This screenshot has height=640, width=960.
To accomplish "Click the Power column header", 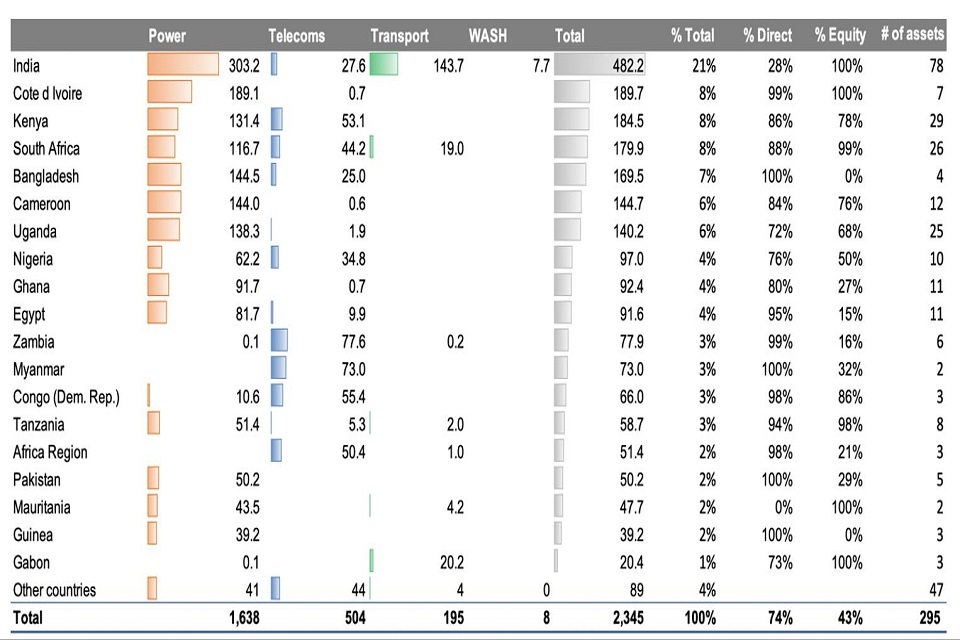I will pyautogui.click(x=167, y=36).
